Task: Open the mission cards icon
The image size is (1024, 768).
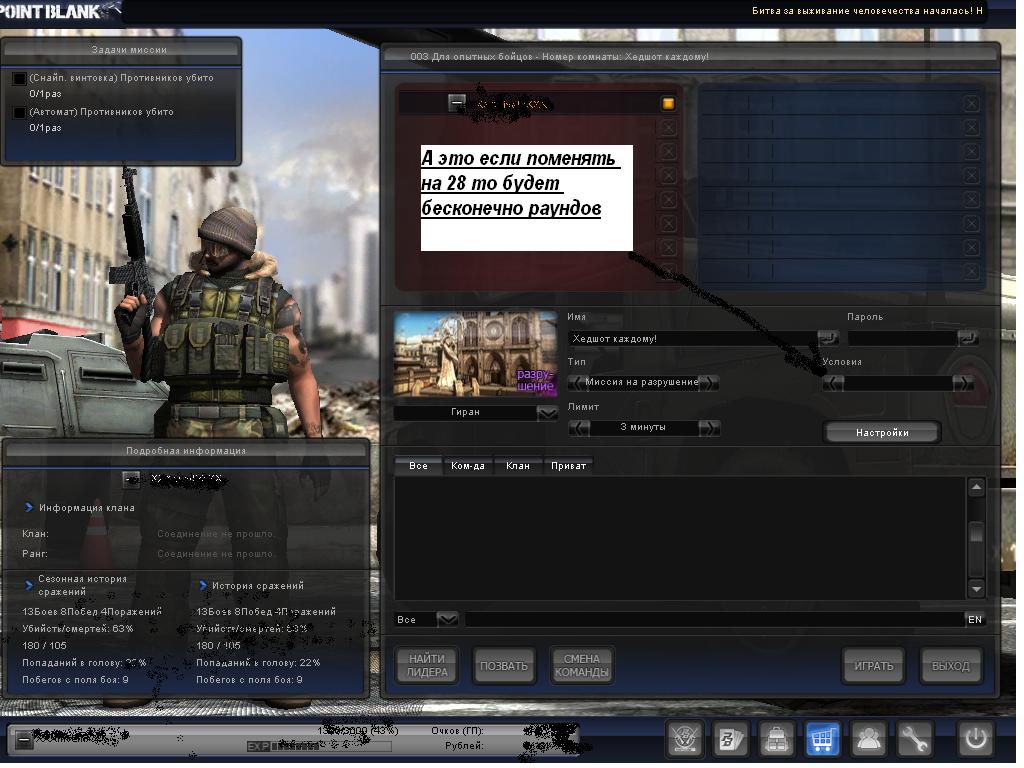Action: [x=731, y=739]
